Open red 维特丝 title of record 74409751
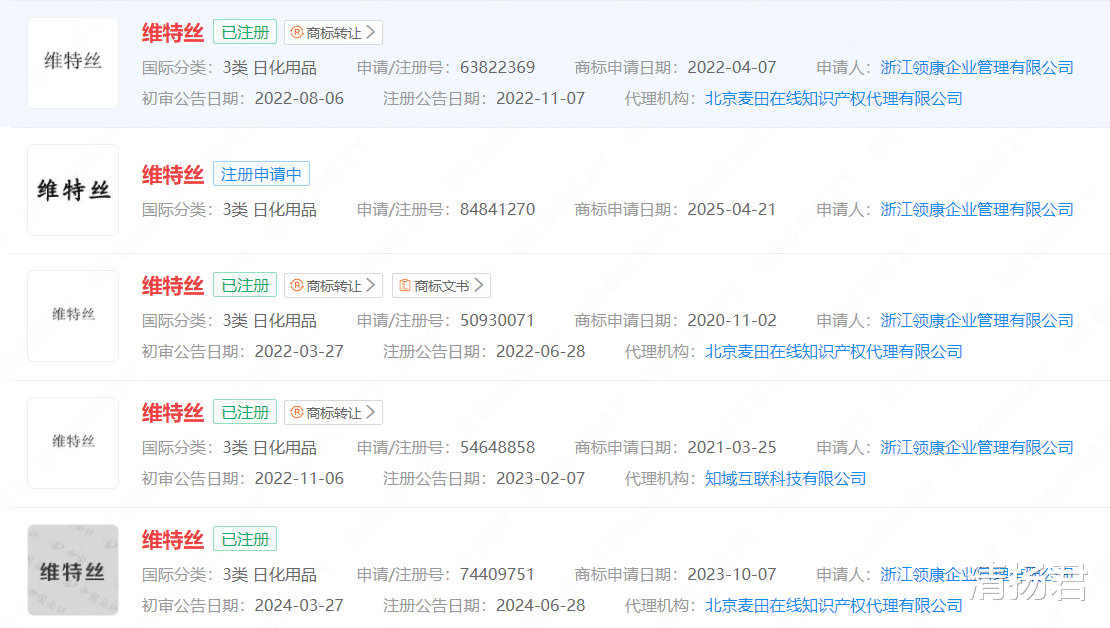Viewport: 1110px width, 628px height. pyautogui.click(x=173, y=539)
